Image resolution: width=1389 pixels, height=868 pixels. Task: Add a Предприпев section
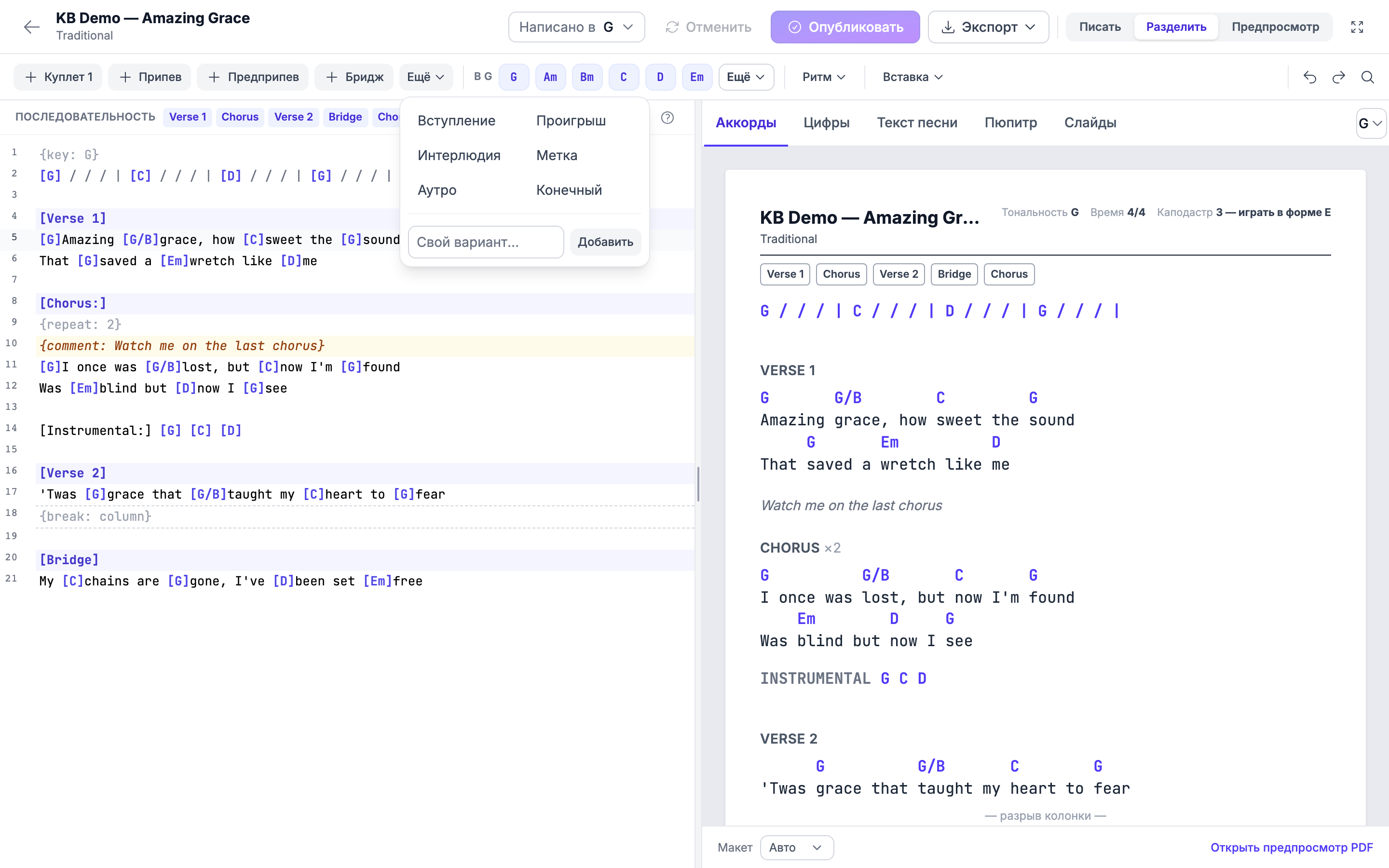(x=253, y=77)
